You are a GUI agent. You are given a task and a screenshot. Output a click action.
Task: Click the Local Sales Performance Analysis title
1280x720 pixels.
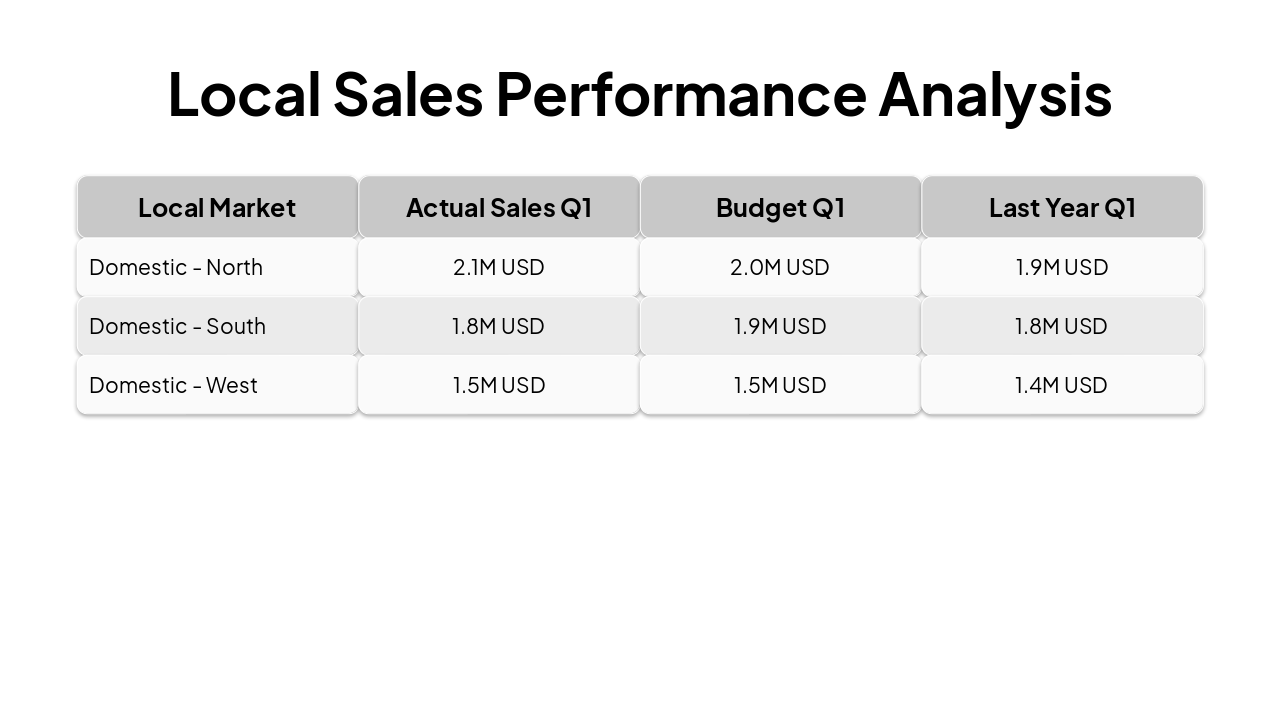tap(639, 94)
